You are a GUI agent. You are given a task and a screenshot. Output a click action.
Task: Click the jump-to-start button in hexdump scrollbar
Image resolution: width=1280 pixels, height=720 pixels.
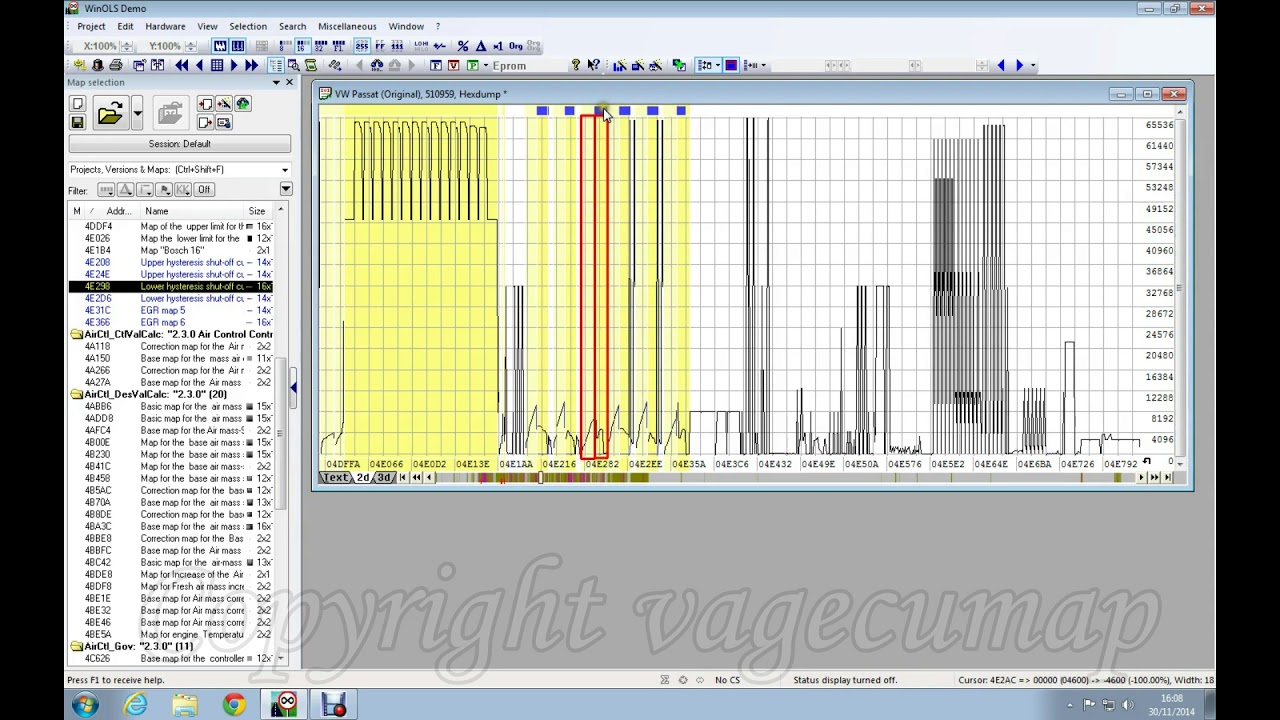point(402,478)
